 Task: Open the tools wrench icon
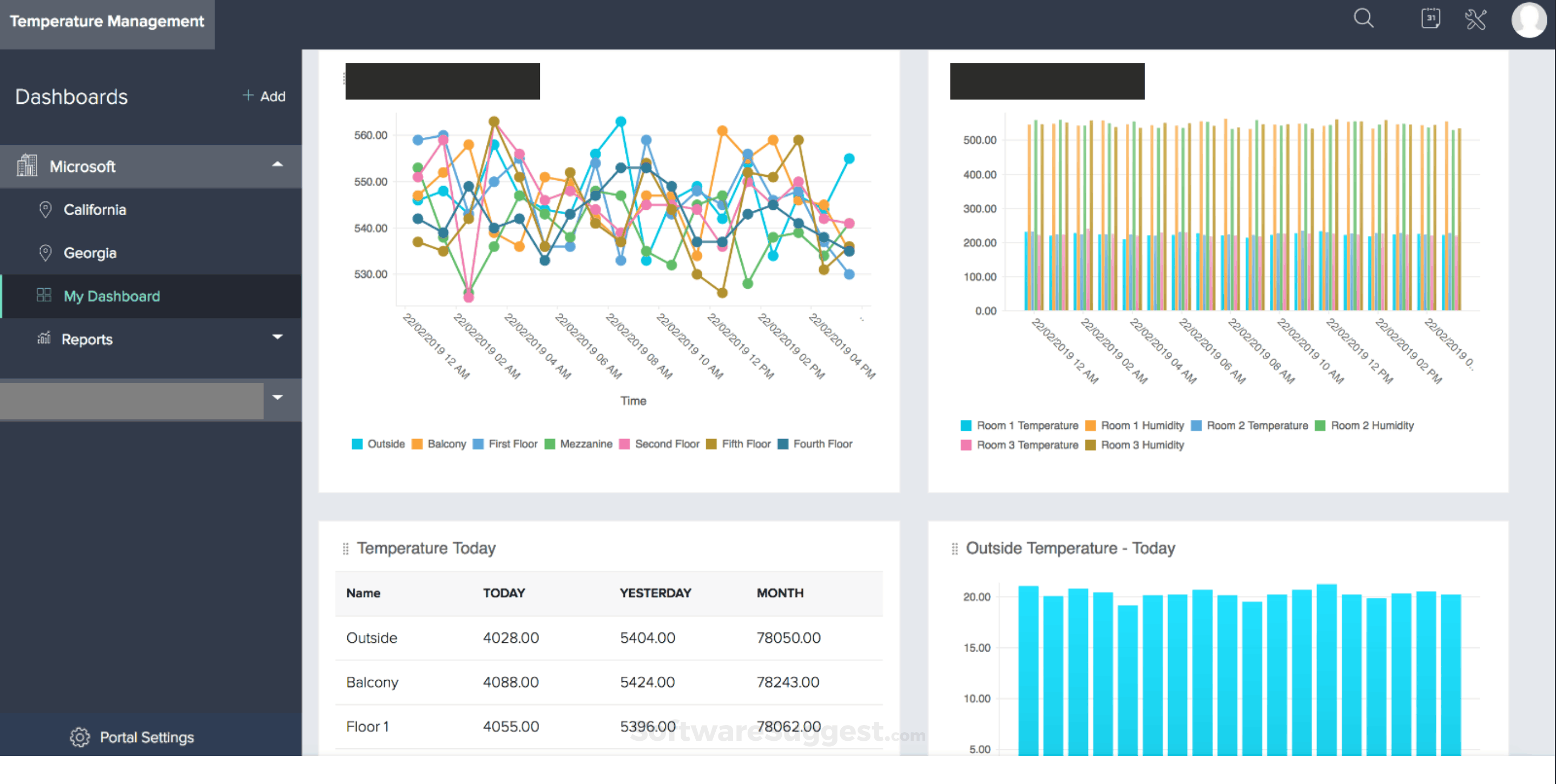1476,19
